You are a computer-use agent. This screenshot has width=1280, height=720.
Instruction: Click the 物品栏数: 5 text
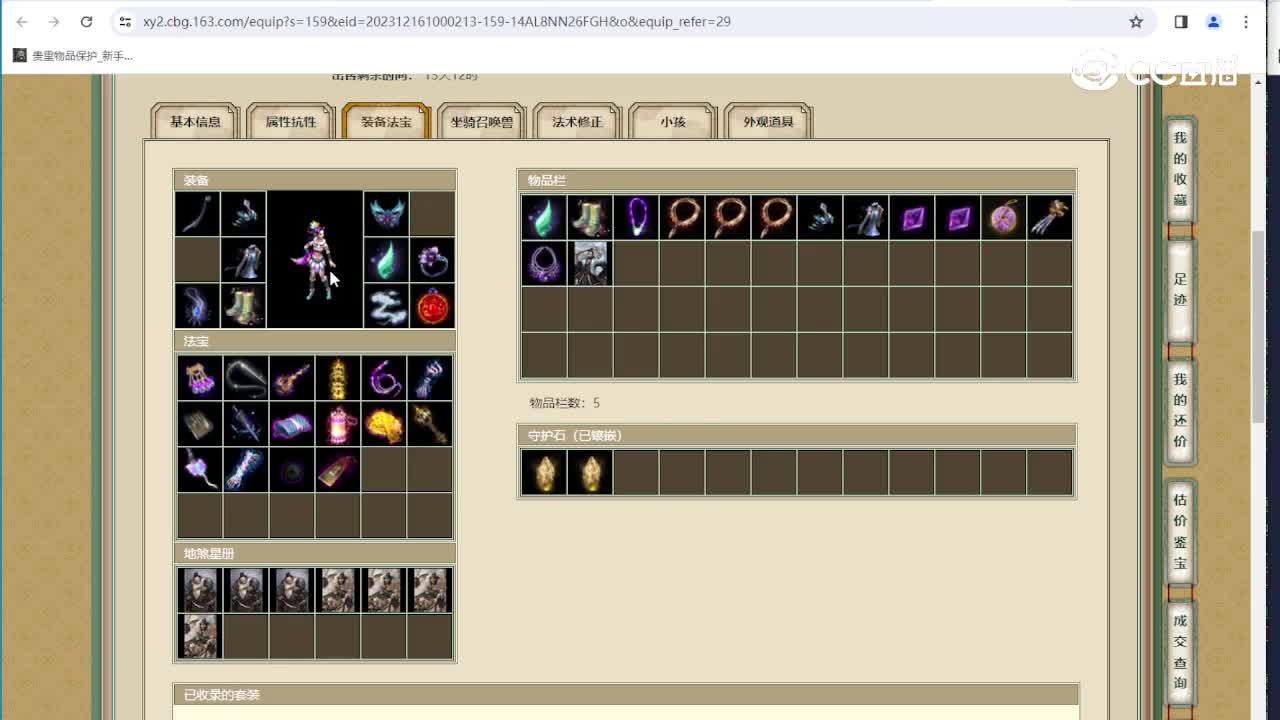[564, 403]
